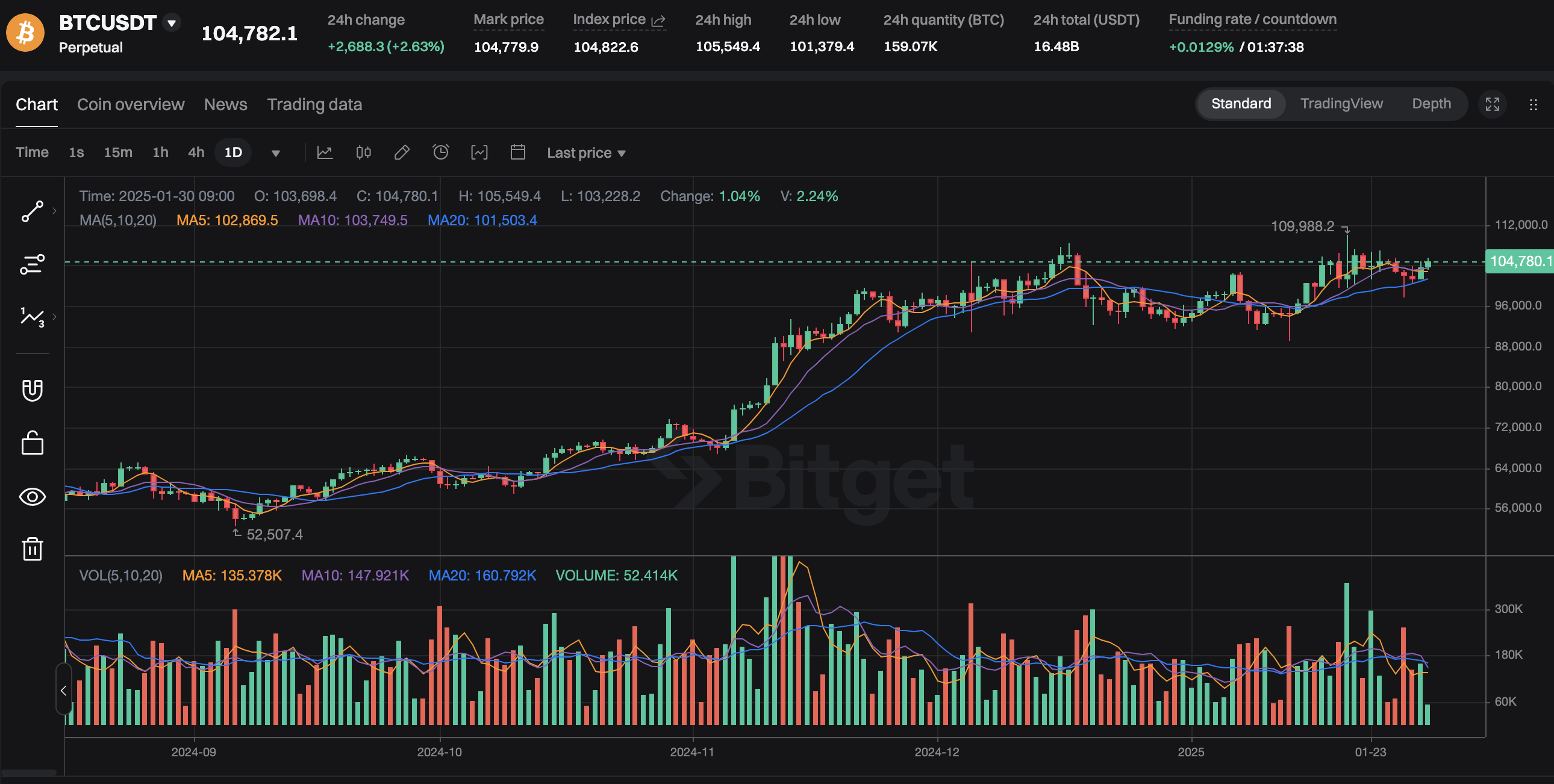Click the candlestick chart type icon
Image resolution: width=1554 pixels, height=784 pixels.
(363, 152)
